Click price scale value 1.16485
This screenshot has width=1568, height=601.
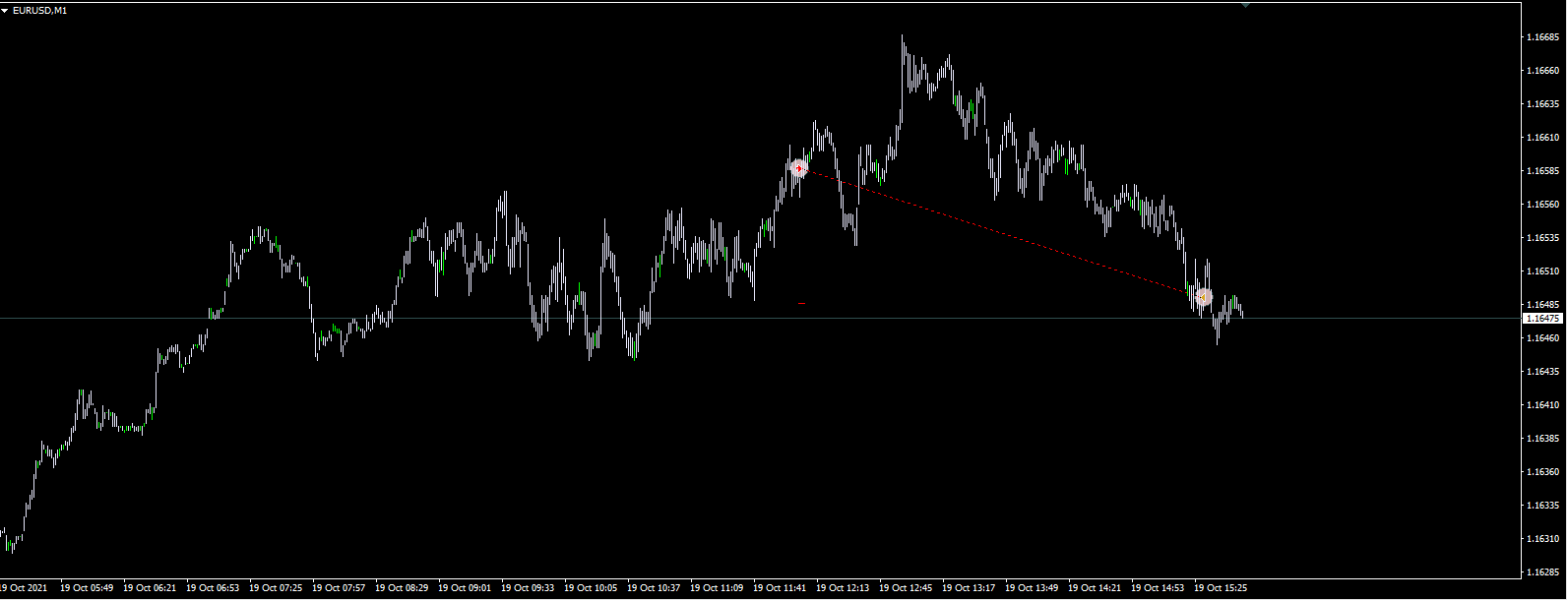click(1542, 305)
